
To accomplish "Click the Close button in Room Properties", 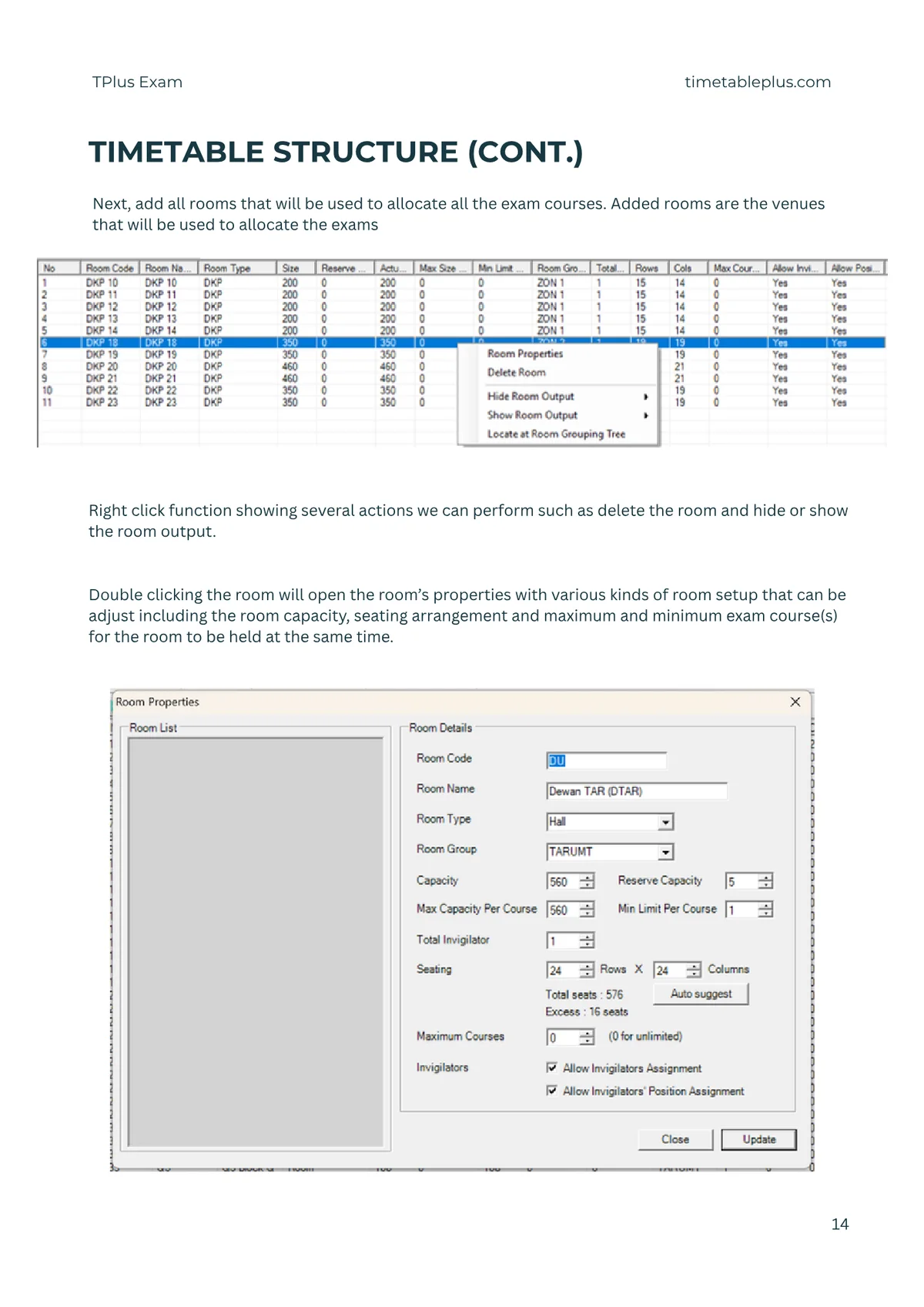I will pos(675,1139).
